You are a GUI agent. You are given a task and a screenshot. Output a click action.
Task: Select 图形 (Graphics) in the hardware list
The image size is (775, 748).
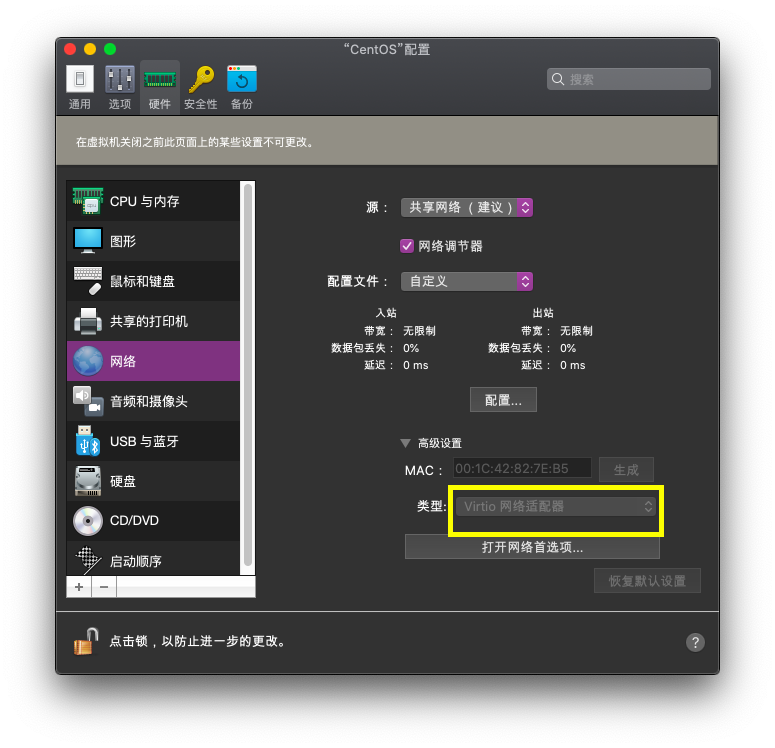tap(153, 241)
